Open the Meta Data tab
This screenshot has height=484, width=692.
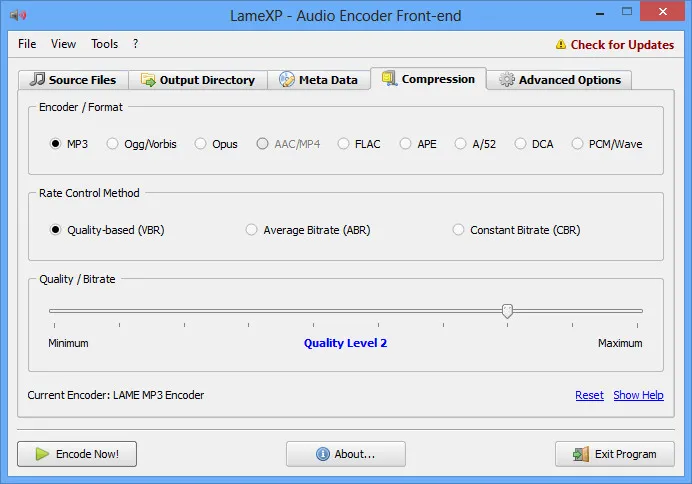318,80
